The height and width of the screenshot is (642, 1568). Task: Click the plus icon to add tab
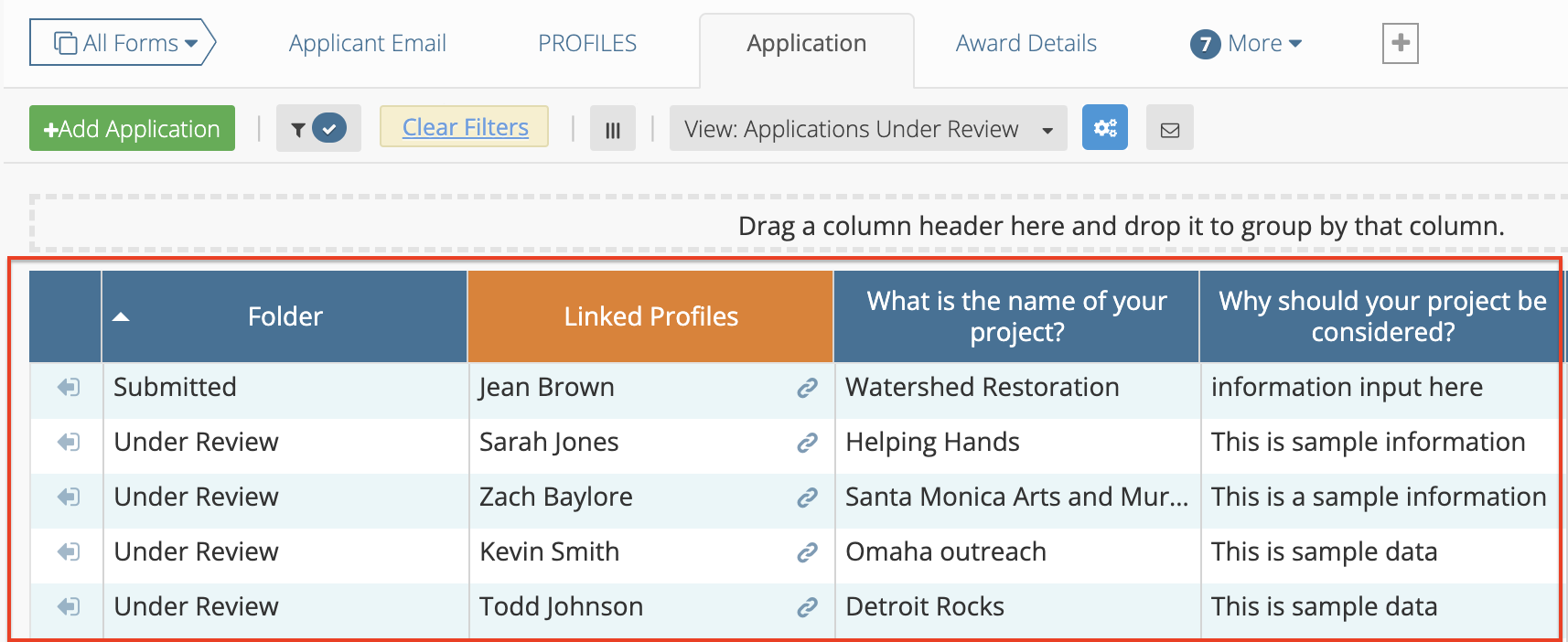tap(1400, 43)
